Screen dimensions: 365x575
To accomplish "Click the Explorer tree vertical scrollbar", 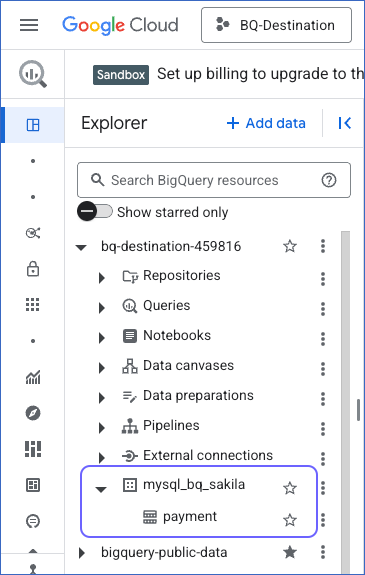I will (x=346, y=403).
